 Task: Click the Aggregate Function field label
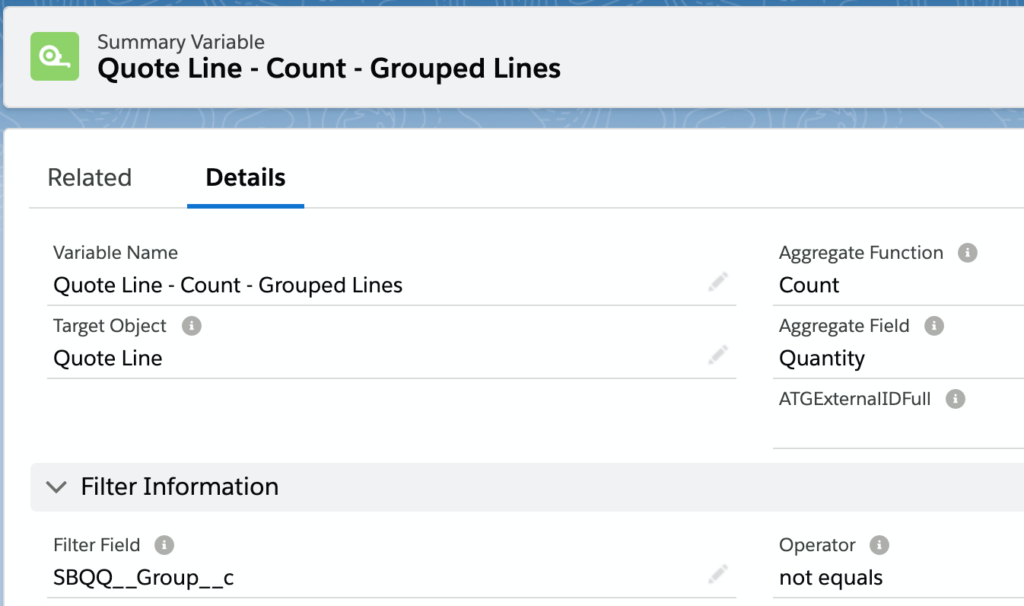pyautogui.click(x=861, y=253)
